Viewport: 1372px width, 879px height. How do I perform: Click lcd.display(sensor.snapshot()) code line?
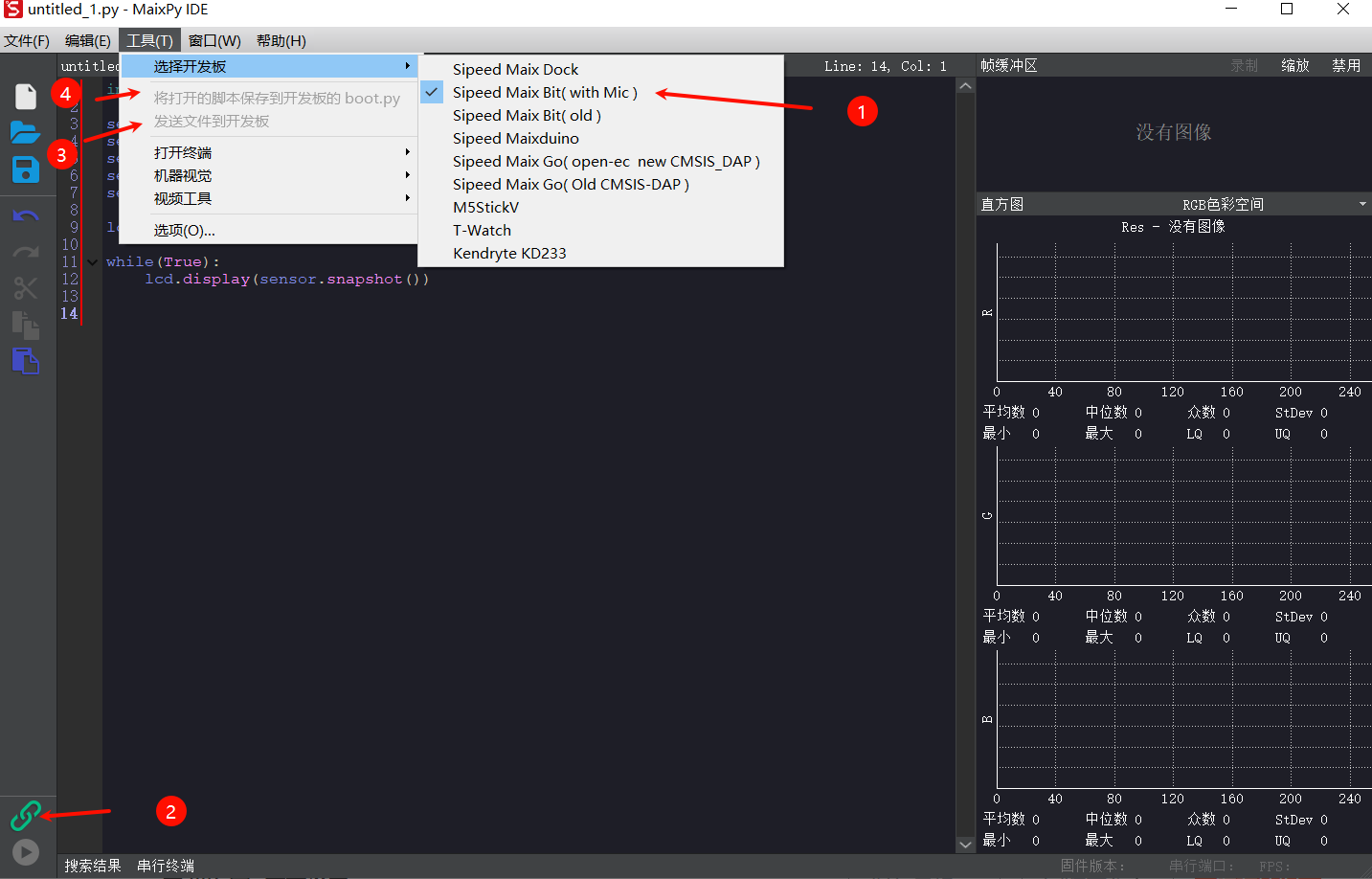coord(287,279)
